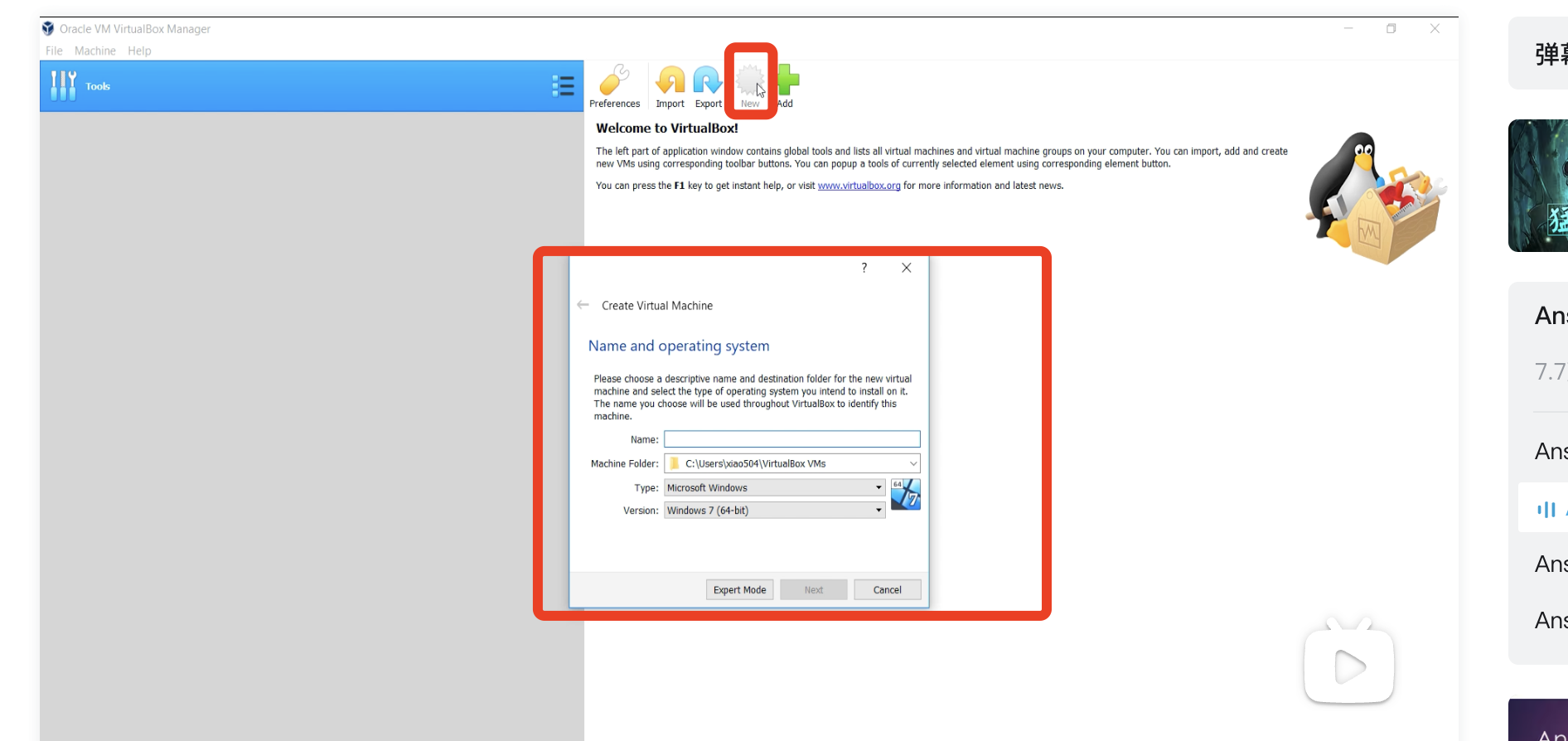Click the 'Name and operating system' heading
Screen dimensions: 1568x741
[679, 346]
